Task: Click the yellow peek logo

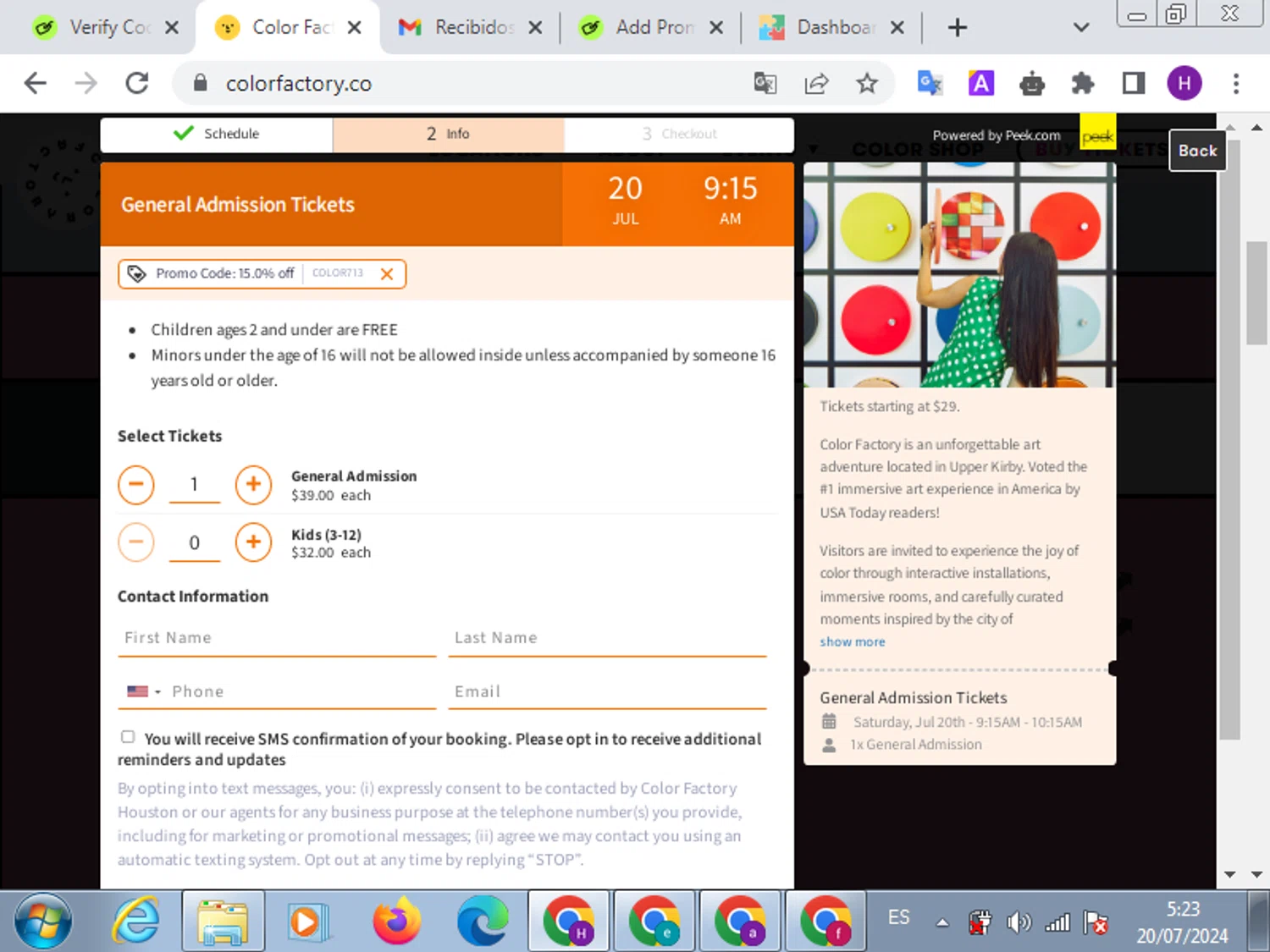Action: [x=1098, y=134]
